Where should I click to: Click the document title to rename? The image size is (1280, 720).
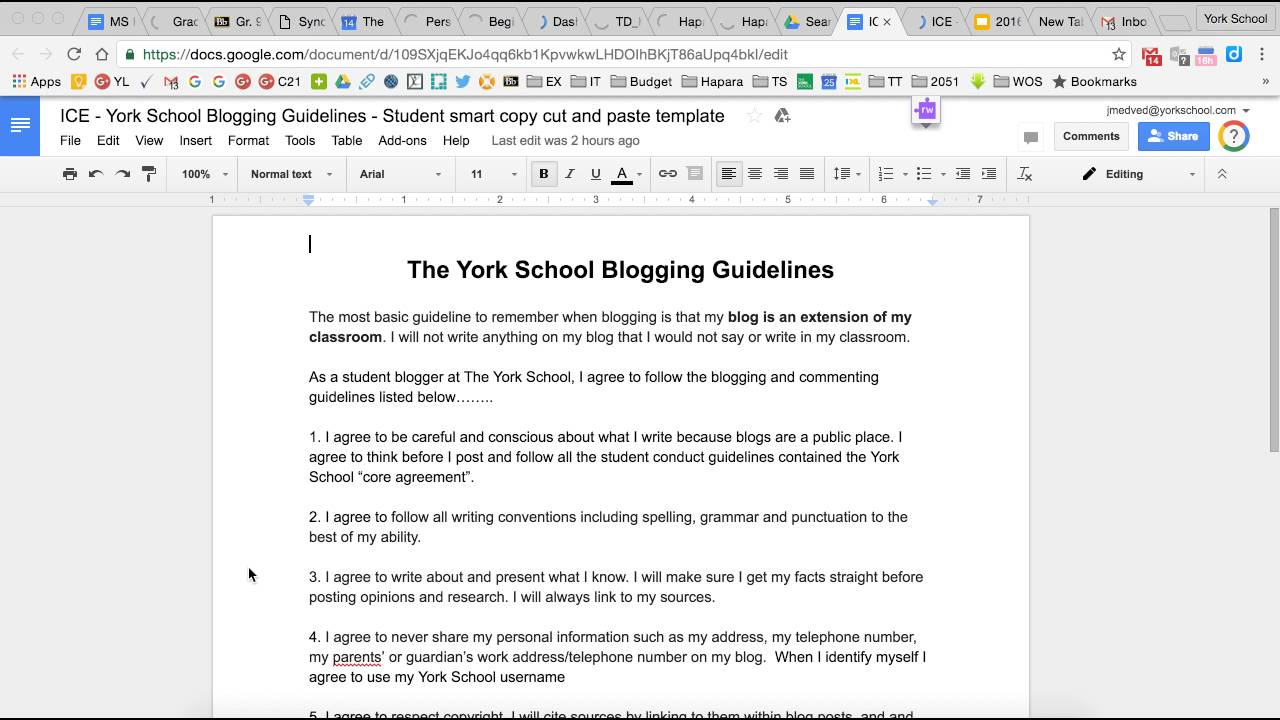point(392,116)
